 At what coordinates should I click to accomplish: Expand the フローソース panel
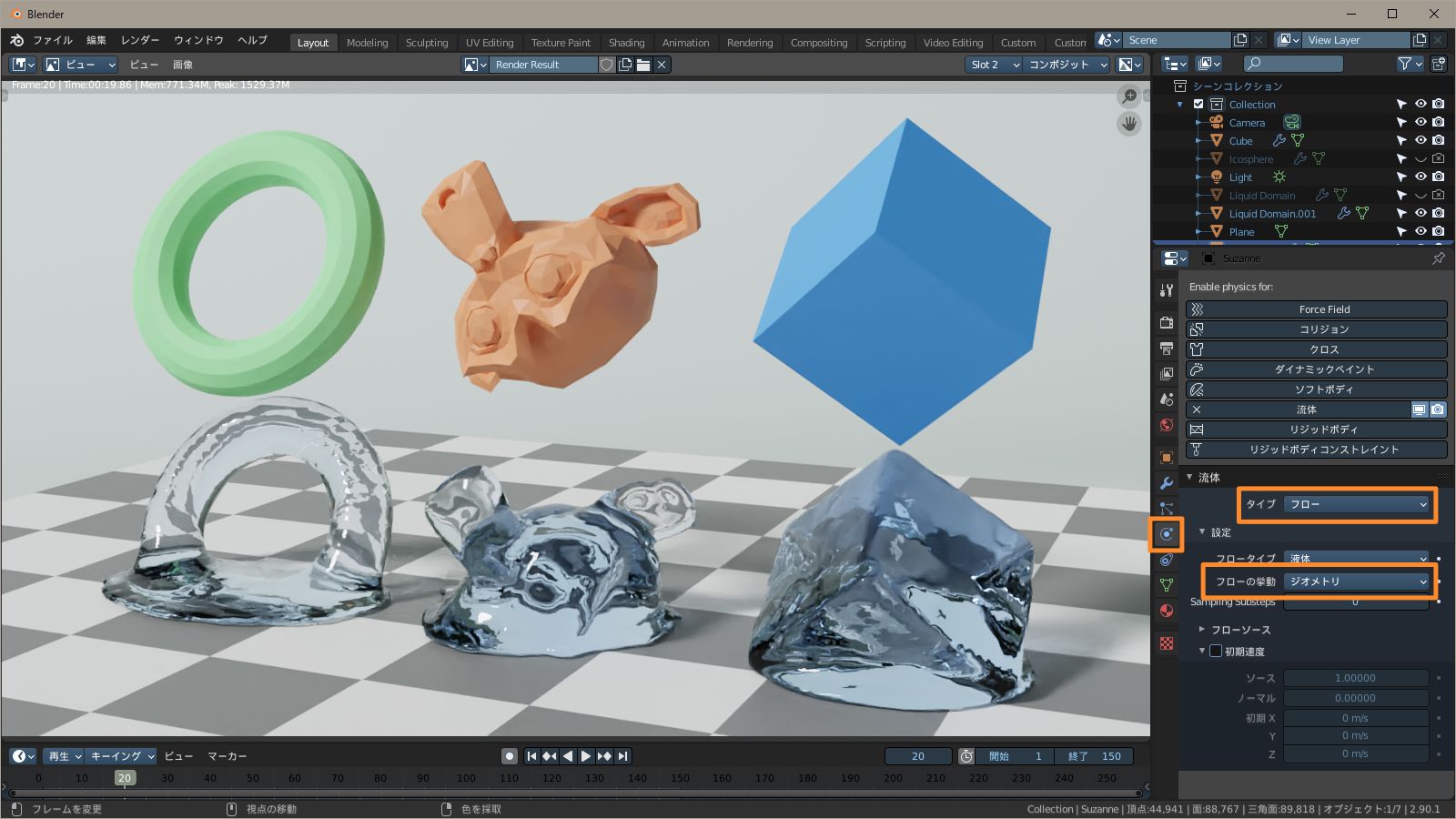coord(1202,629)
